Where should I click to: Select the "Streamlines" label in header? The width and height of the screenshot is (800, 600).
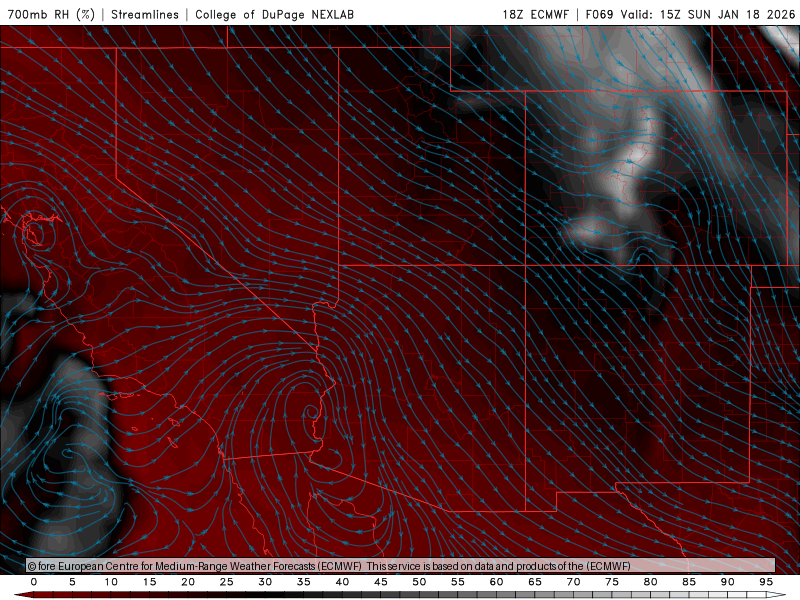click(x=145, y=14)
